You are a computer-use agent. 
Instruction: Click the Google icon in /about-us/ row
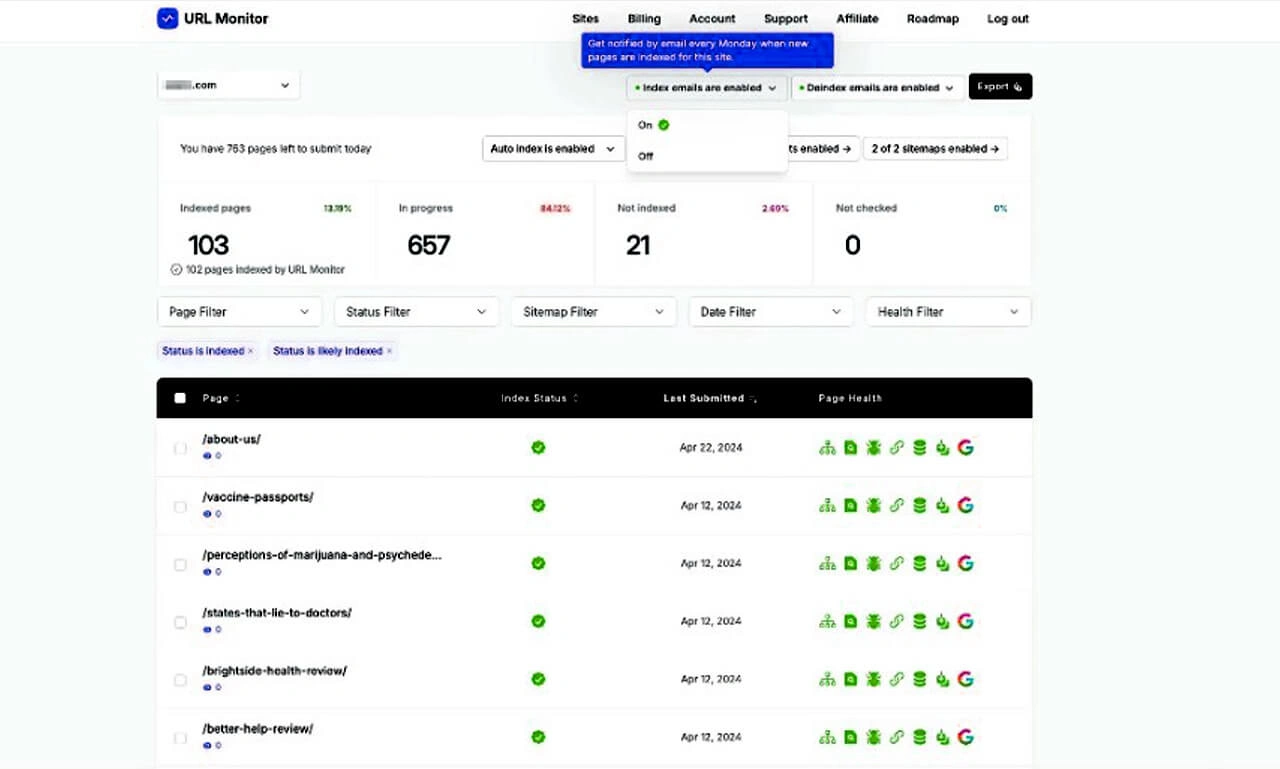click(x=965, y=448)
